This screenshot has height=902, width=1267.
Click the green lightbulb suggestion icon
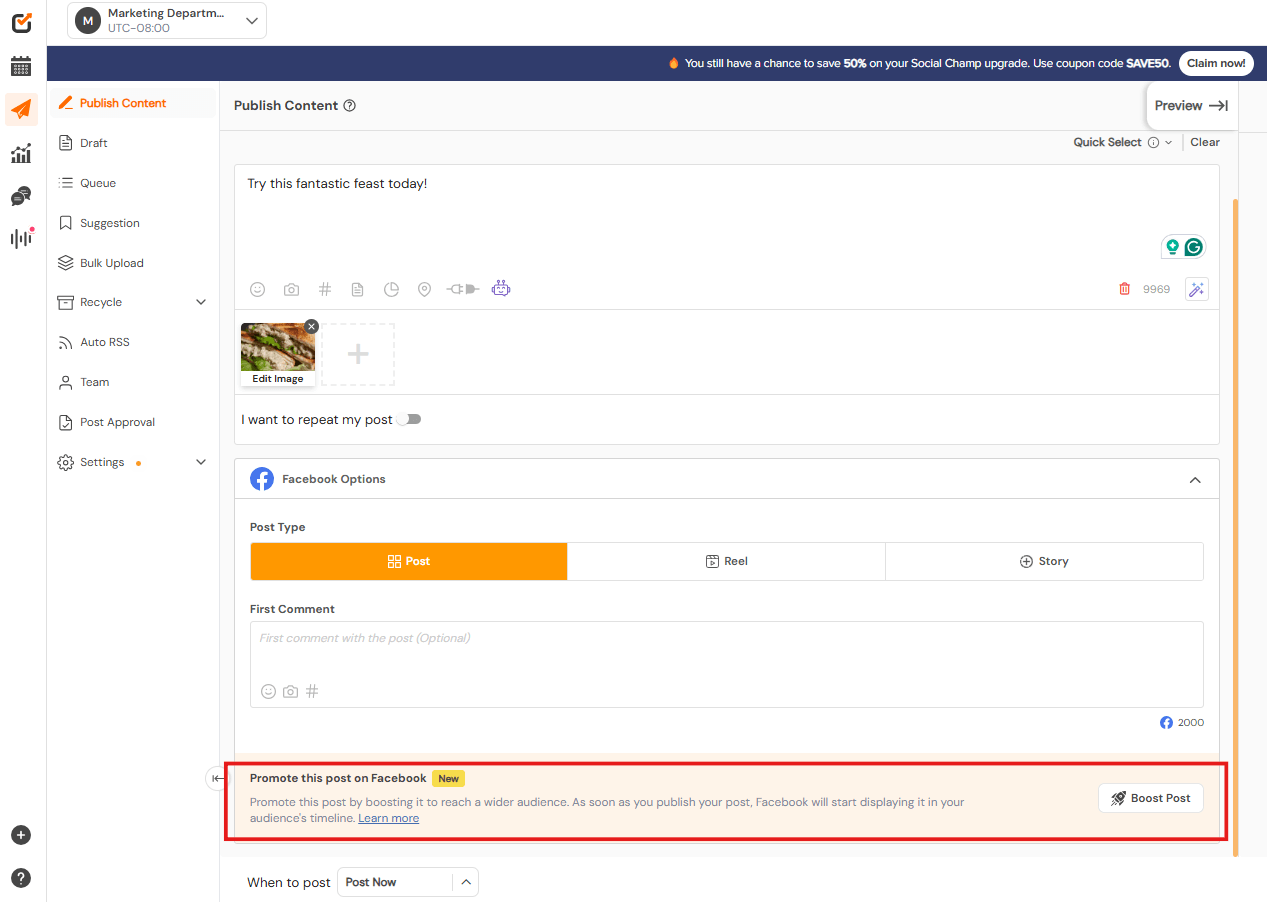click(1173, 247)
